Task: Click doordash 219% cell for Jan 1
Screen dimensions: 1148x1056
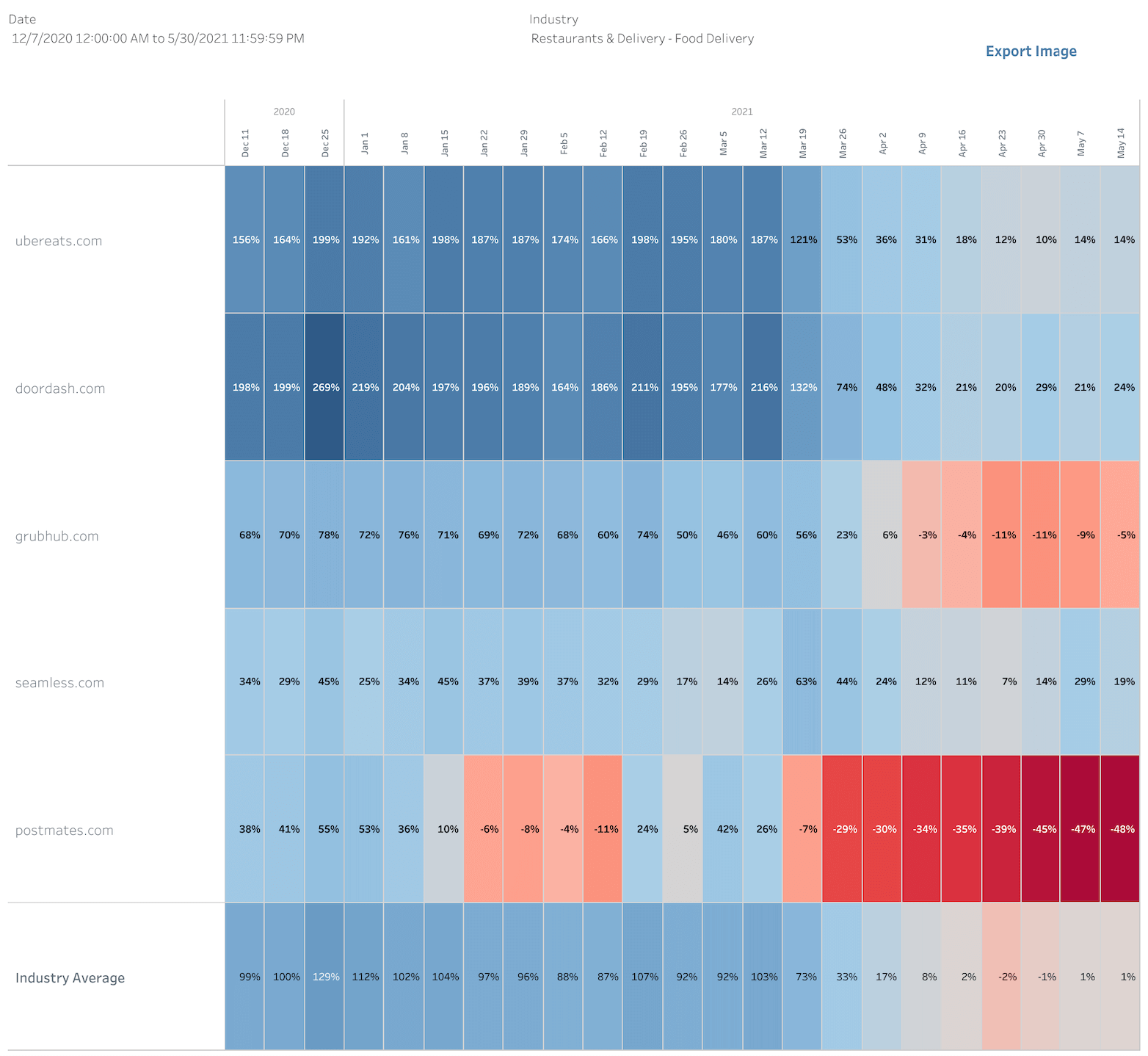Action: 365,387
